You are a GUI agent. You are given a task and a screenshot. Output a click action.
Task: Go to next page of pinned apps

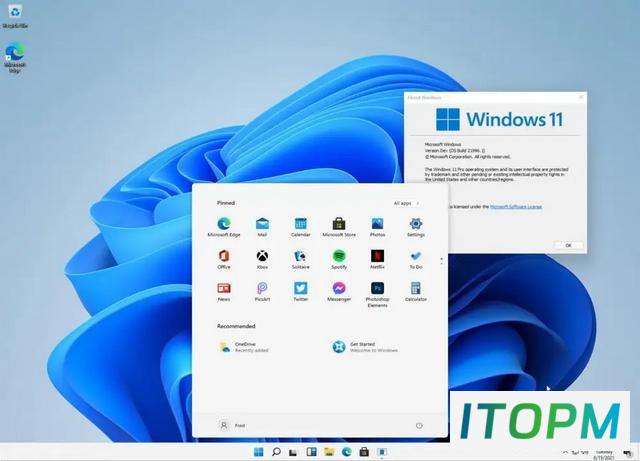point(441,264)
